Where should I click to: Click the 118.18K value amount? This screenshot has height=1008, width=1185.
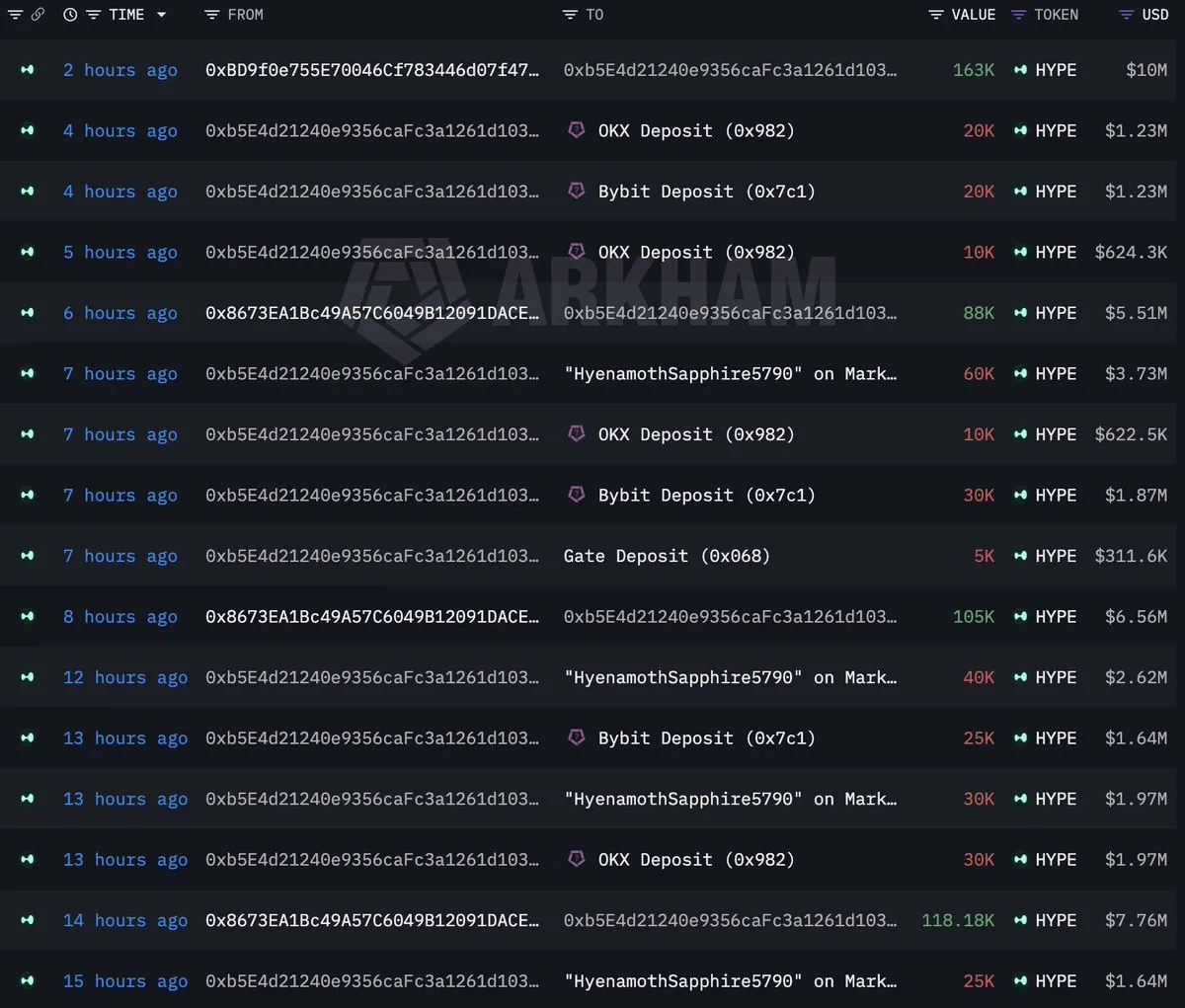tap(958, 920)
